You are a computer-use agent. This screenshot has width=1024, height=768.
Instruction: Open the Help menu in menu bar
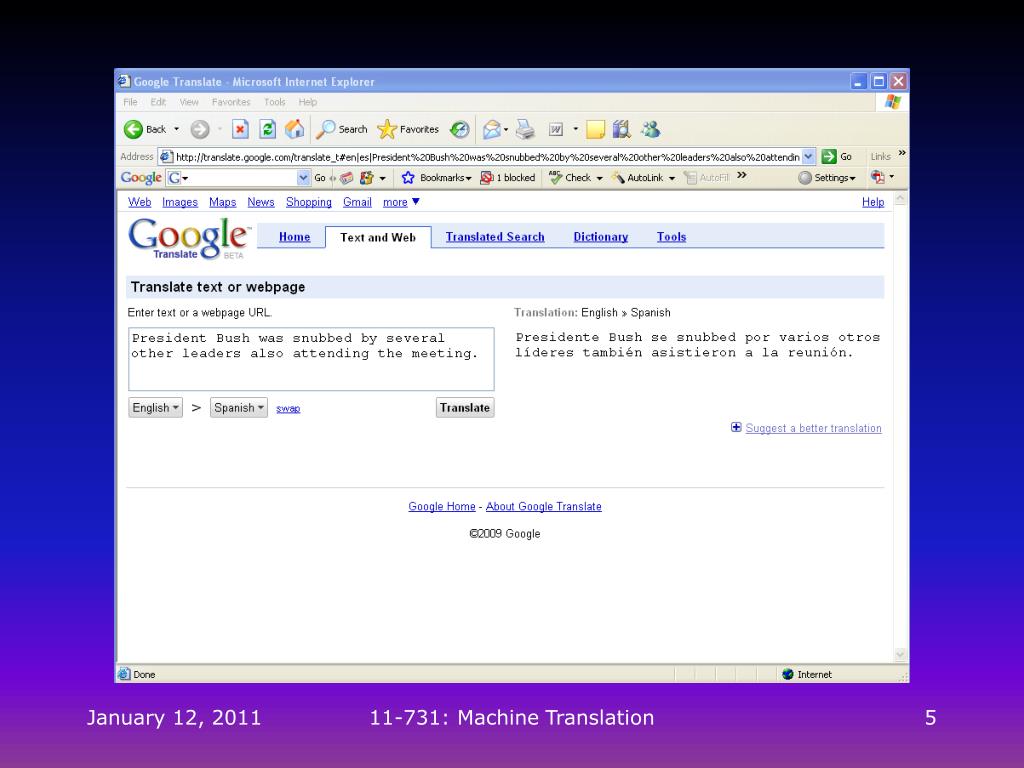[308, 102]
